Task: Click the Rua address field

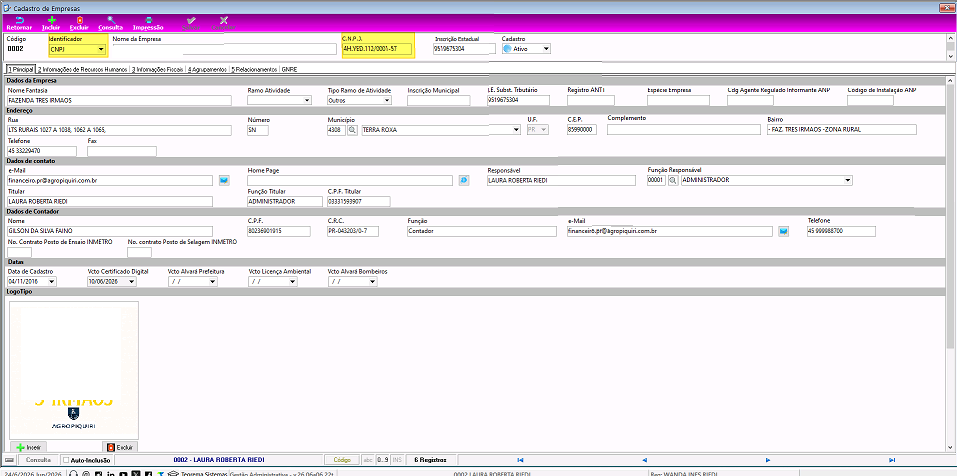Action: (x=119, y=130)
